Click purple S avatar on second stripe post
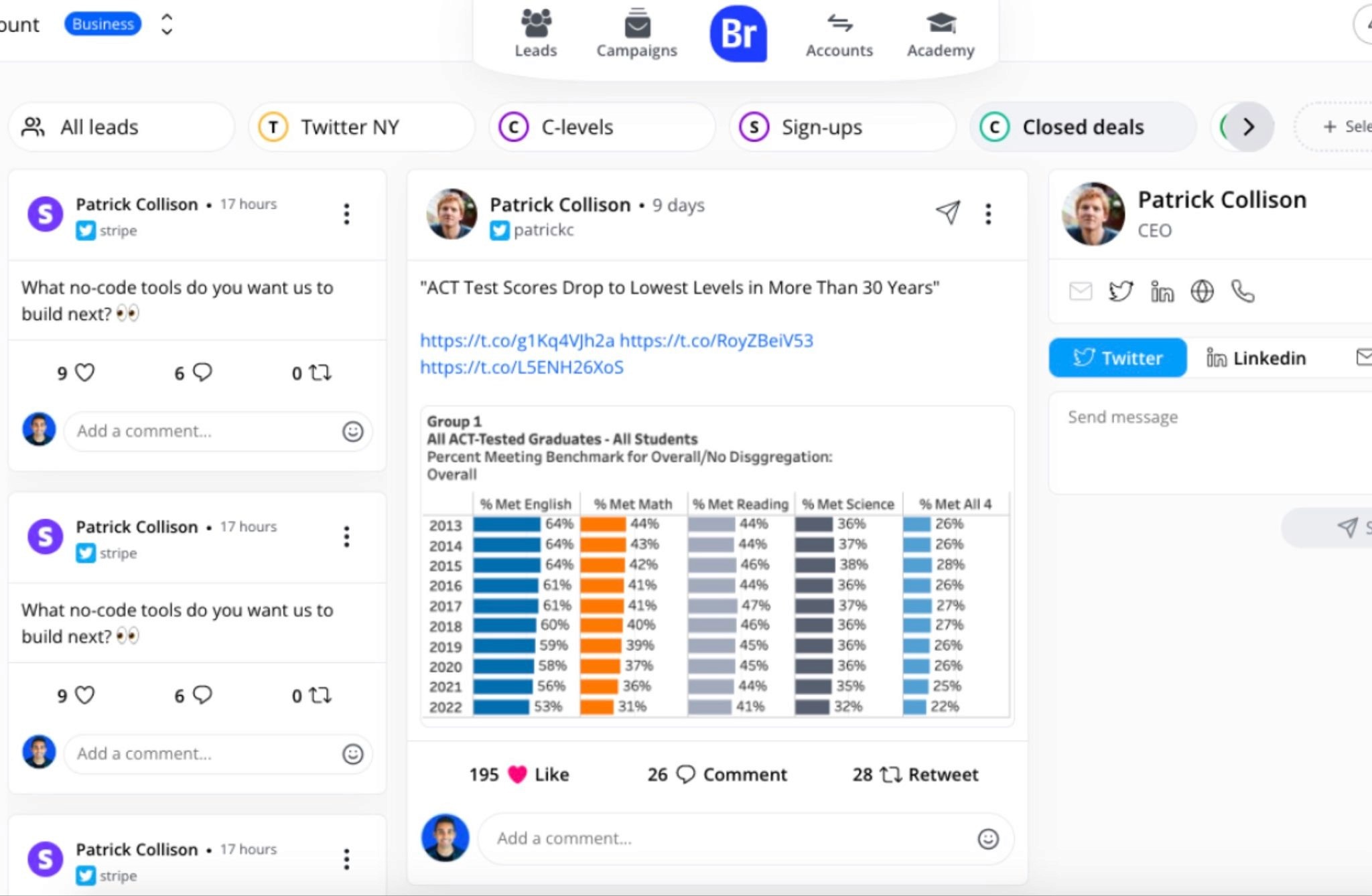The height and width of the screenshot is (896, 1372). 45,536
